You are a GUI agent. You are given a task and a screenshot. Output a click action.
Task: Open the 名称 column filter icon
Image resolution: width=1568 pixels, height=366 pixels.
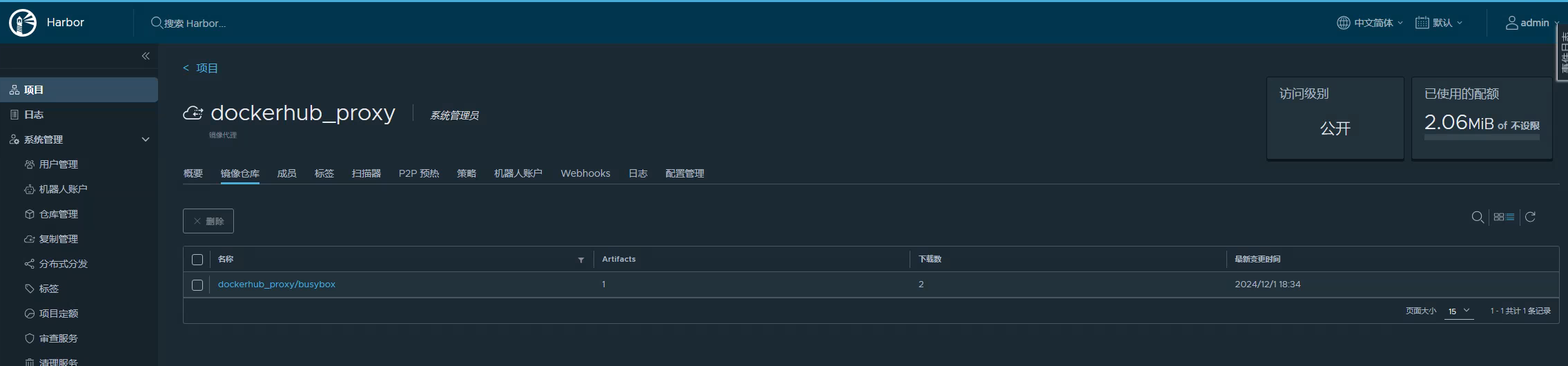coord(581,260)
